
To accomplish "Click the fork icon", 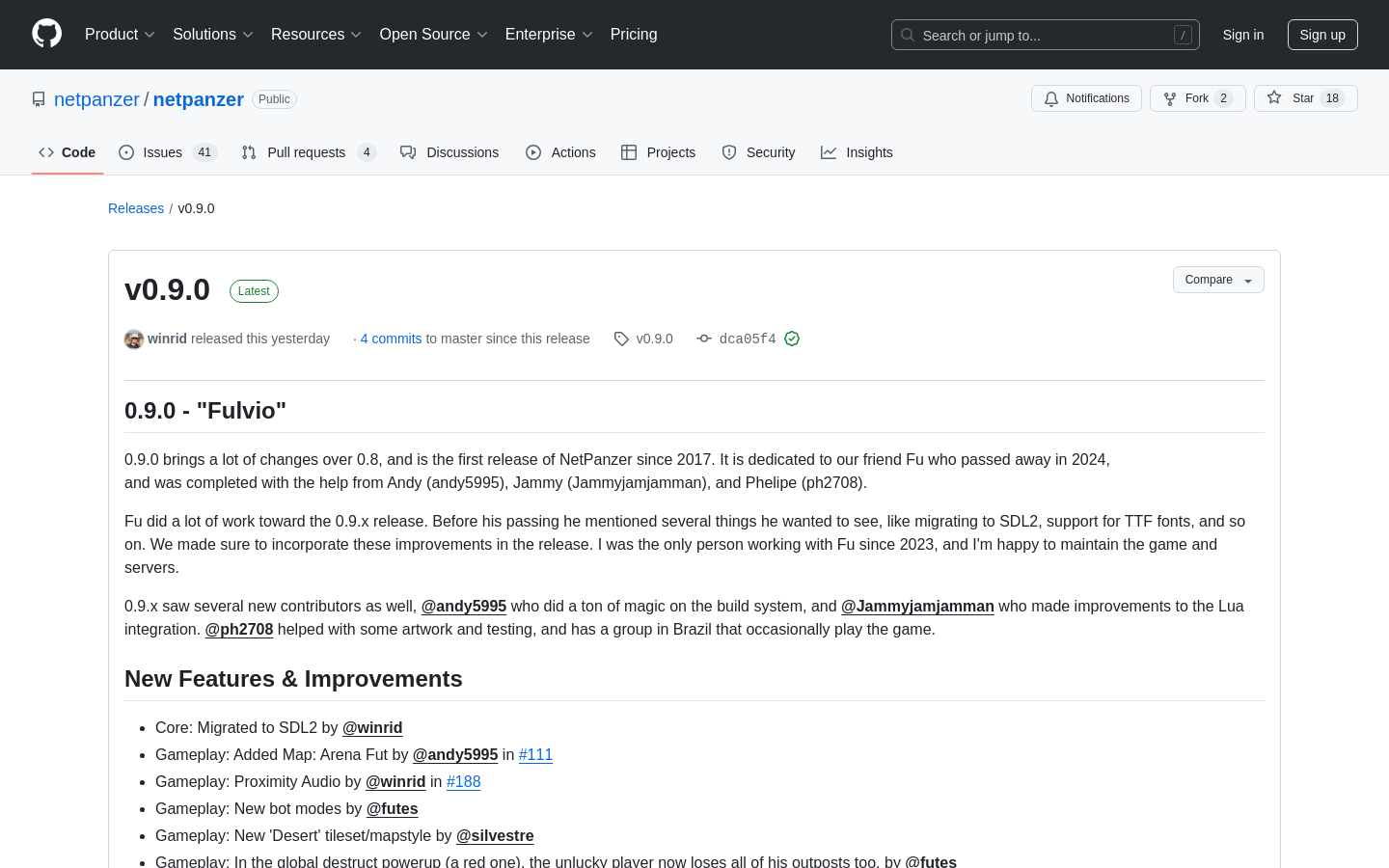I will tap(1170, 98).
